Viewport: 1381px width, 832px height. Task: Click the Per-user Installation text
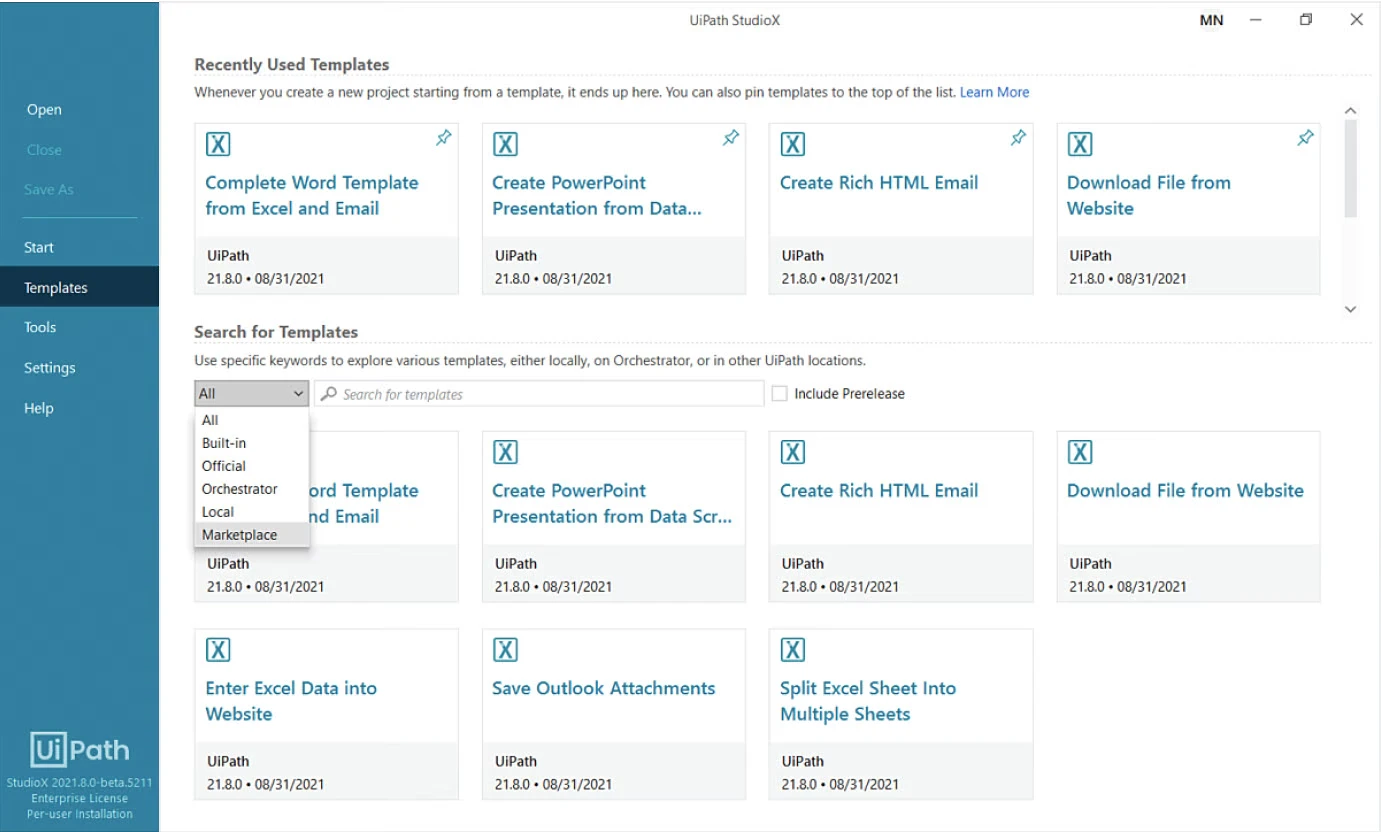[x=80, y=814]
